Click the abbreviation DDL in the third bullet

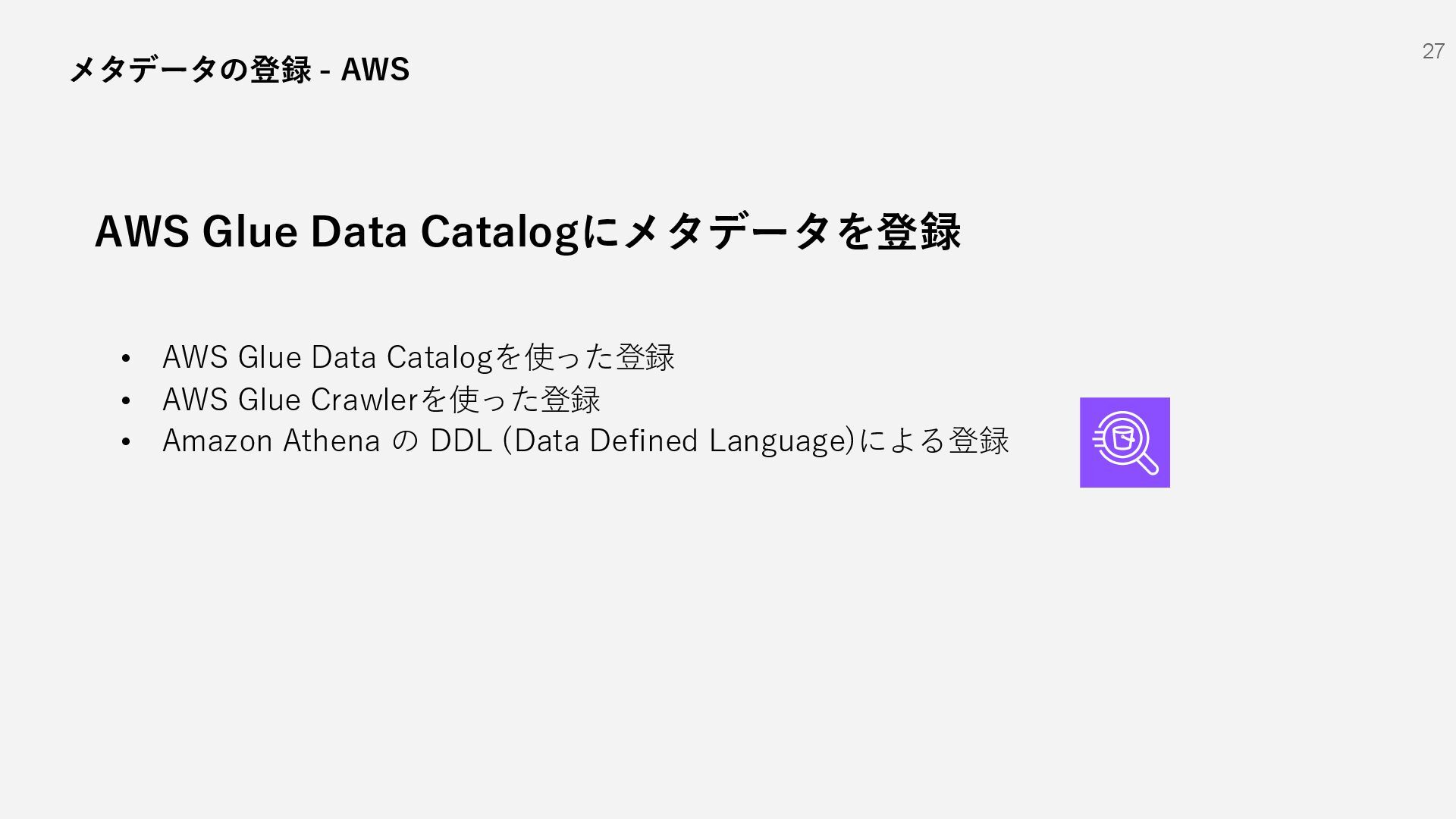[x=461, y=441]
